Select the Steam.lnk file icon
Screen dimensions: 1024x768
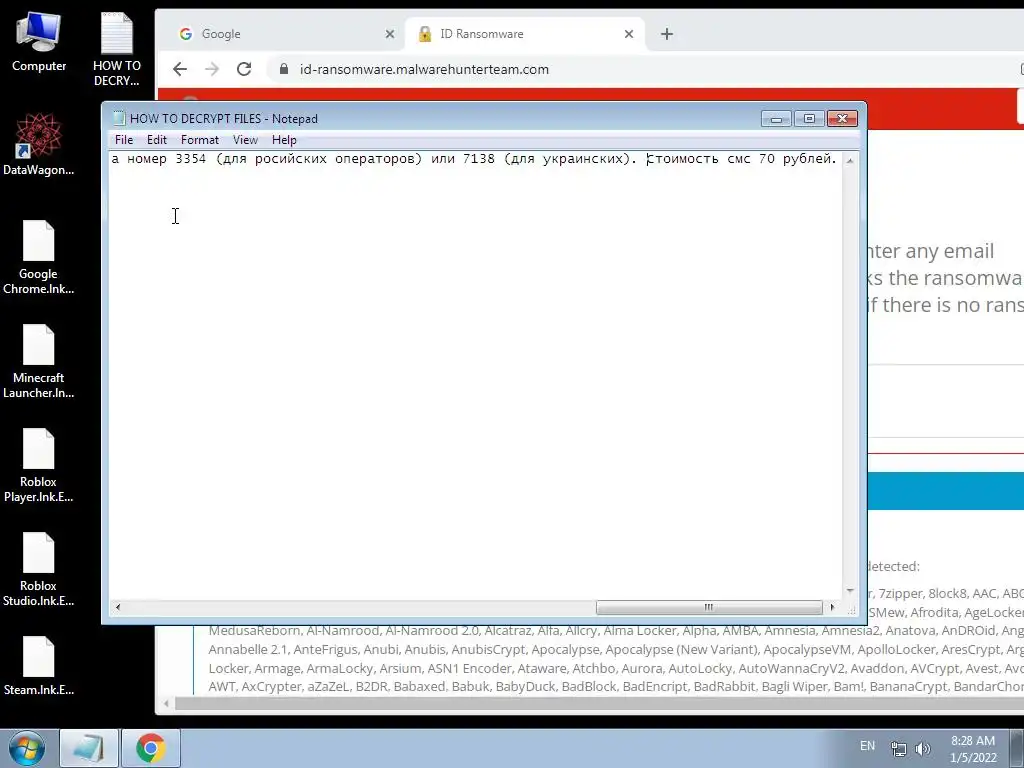(x=39, y=665)
